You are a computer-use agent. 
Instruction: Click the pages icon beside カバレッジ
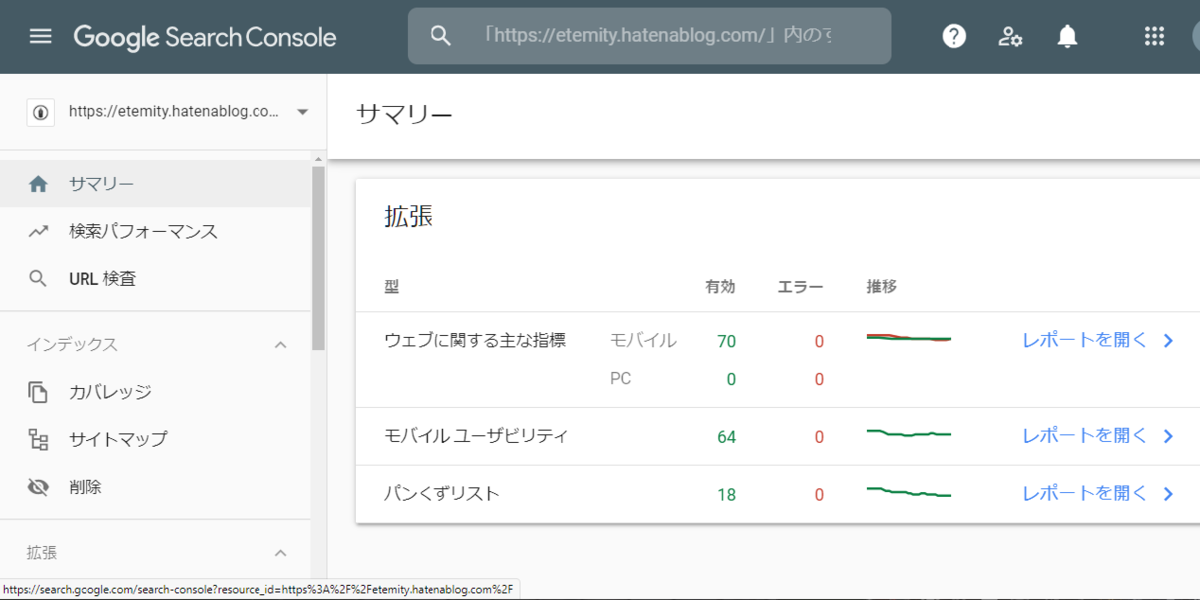coord(39,392)
